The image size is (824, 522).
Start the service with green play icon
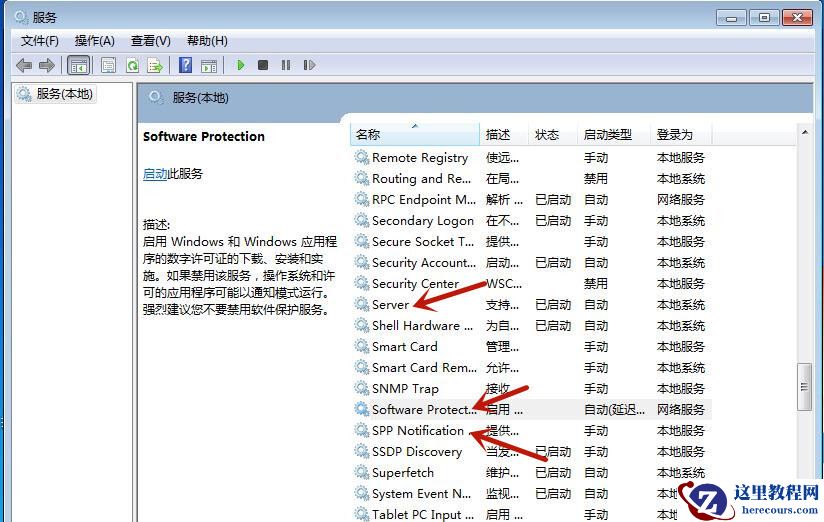(241, 65)
